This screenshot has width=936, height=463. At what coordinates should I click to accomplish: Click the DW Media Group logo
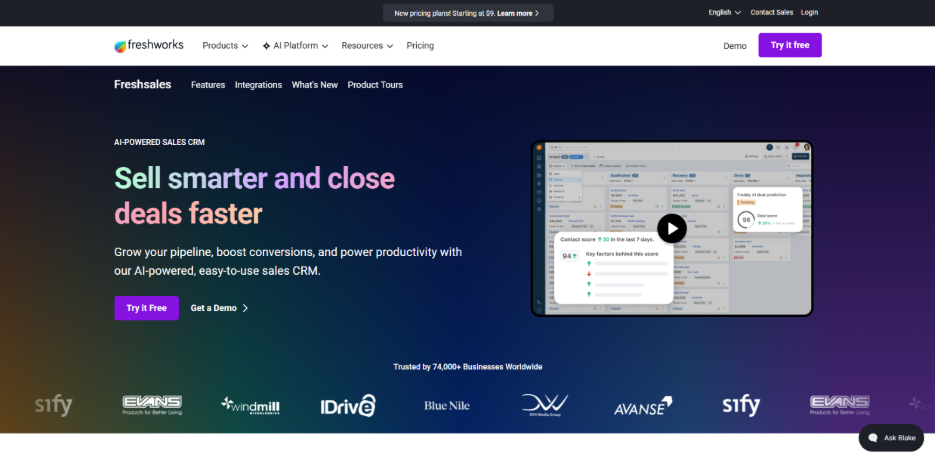[545, 405]
